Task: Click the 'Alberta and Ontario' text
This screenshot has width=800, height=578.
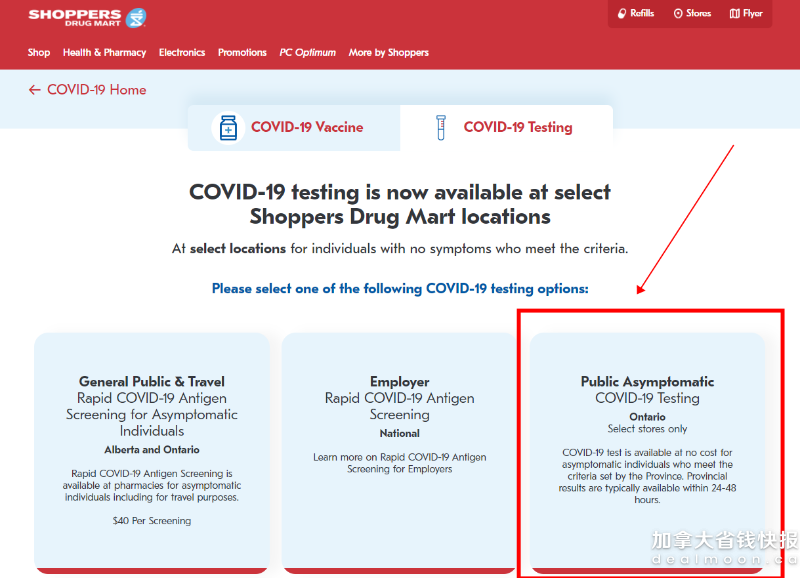Action: [152, 450]
